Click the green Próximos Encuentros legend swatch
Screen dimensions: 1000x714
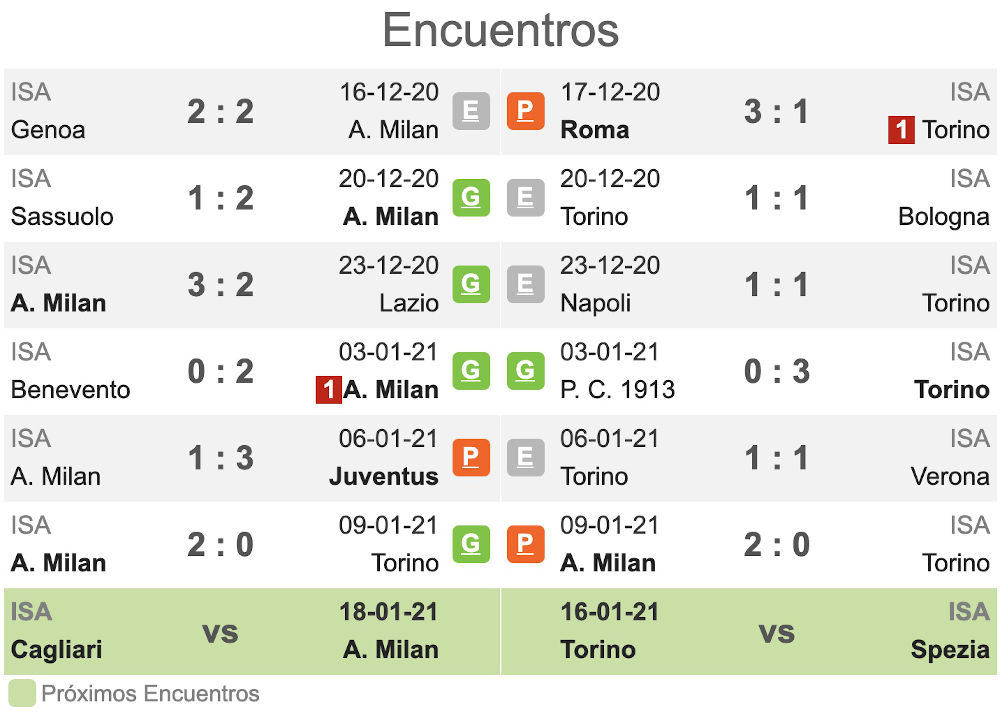click(22, 694)
